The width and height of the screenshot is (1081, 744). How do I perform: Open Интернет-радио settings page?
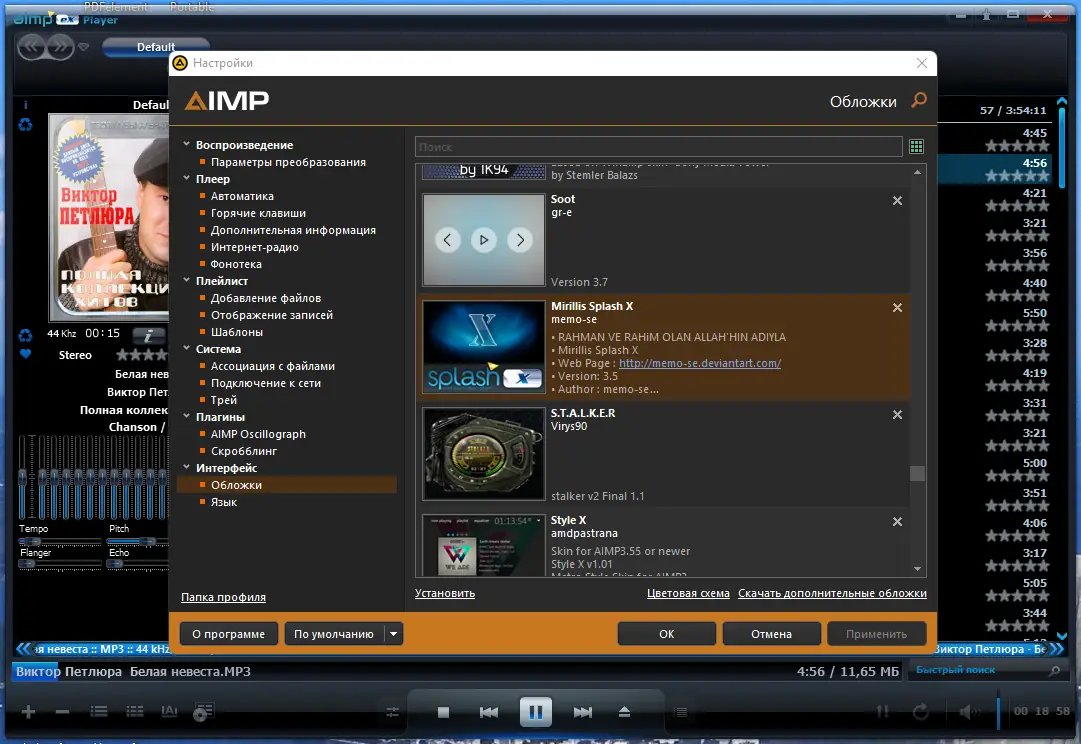[x=254, y=247]
